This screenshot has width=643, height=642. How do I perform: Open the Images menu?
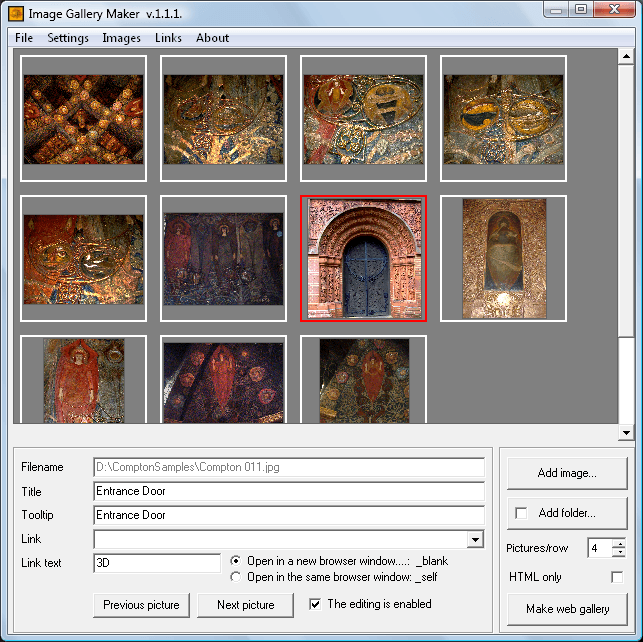coord(121,38)
